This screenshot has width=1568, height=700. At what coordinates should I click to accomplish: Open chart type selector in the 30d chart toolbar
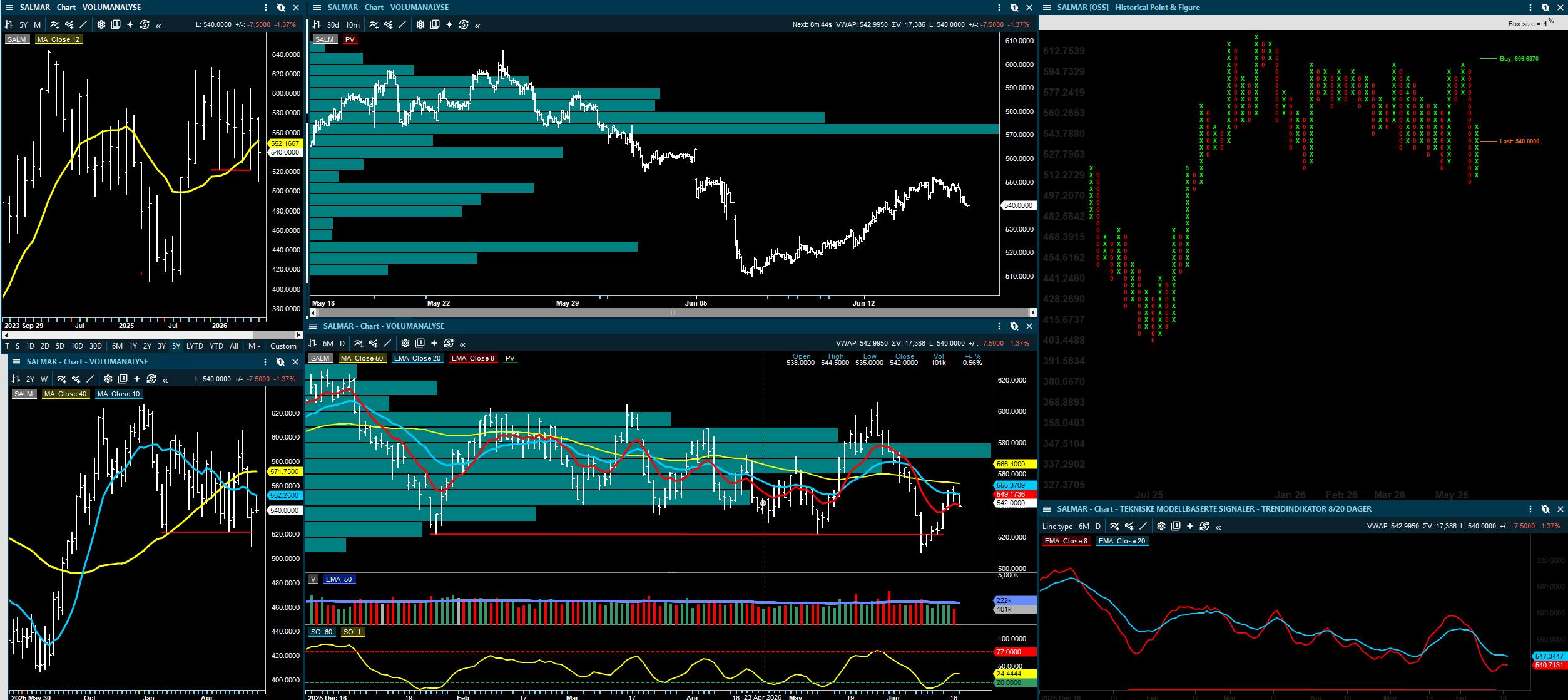click(x=317, y=25)
